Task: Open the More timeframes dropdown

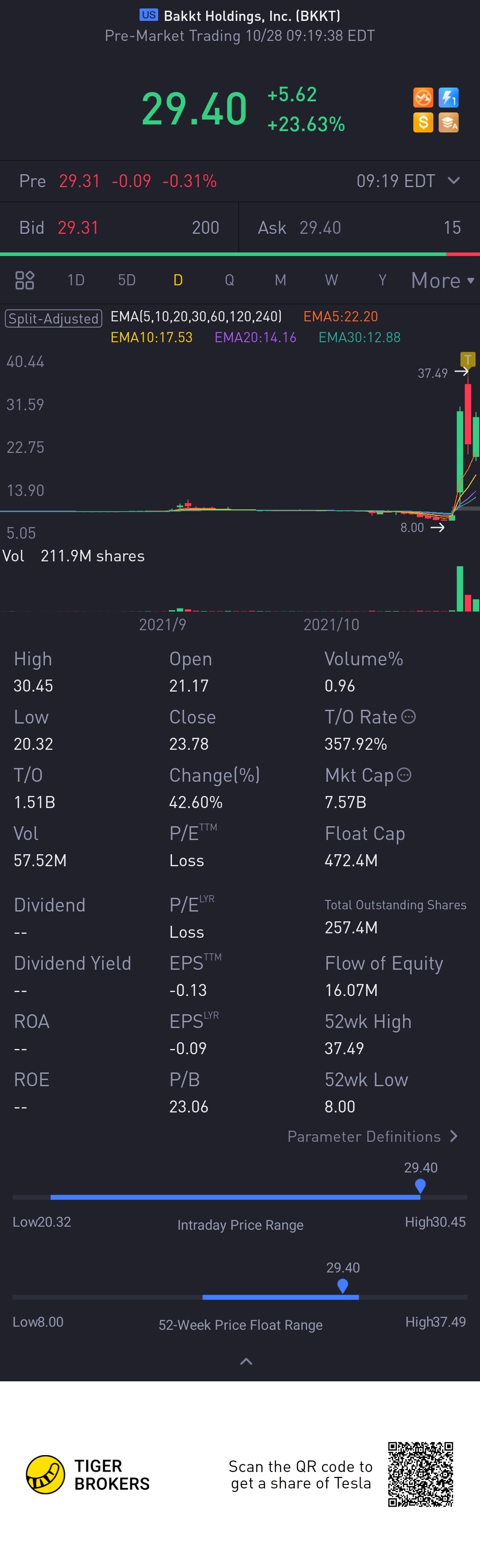Action: [442, 280]
